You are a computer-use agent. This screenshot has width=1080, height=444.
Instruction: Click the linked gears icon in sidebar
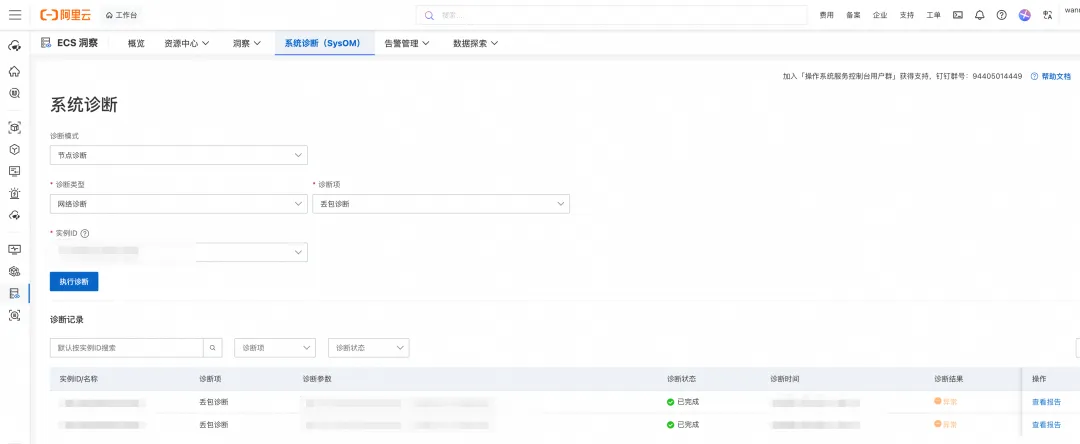coord(14,271)
